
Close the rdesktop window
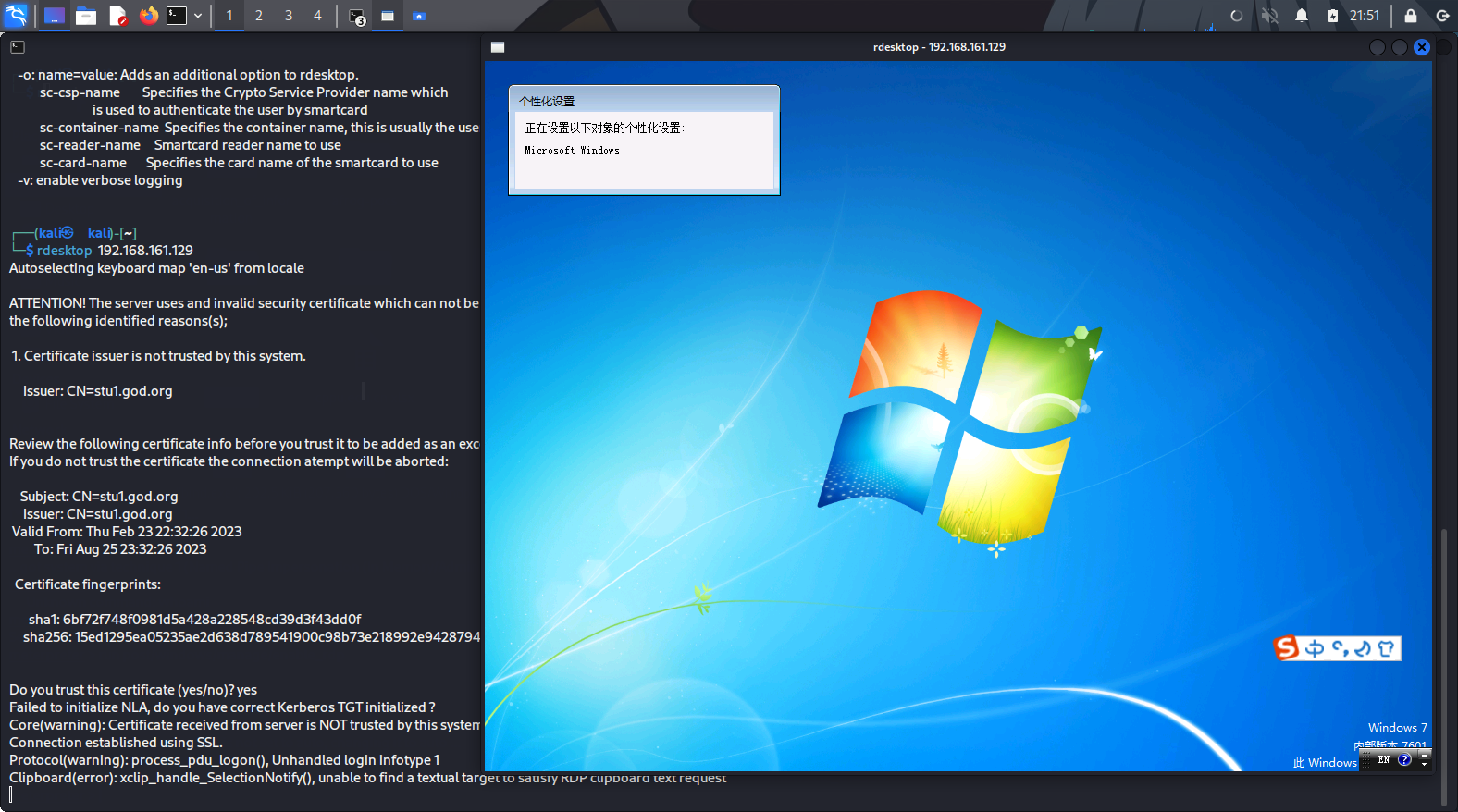(x=1422, y=47)
